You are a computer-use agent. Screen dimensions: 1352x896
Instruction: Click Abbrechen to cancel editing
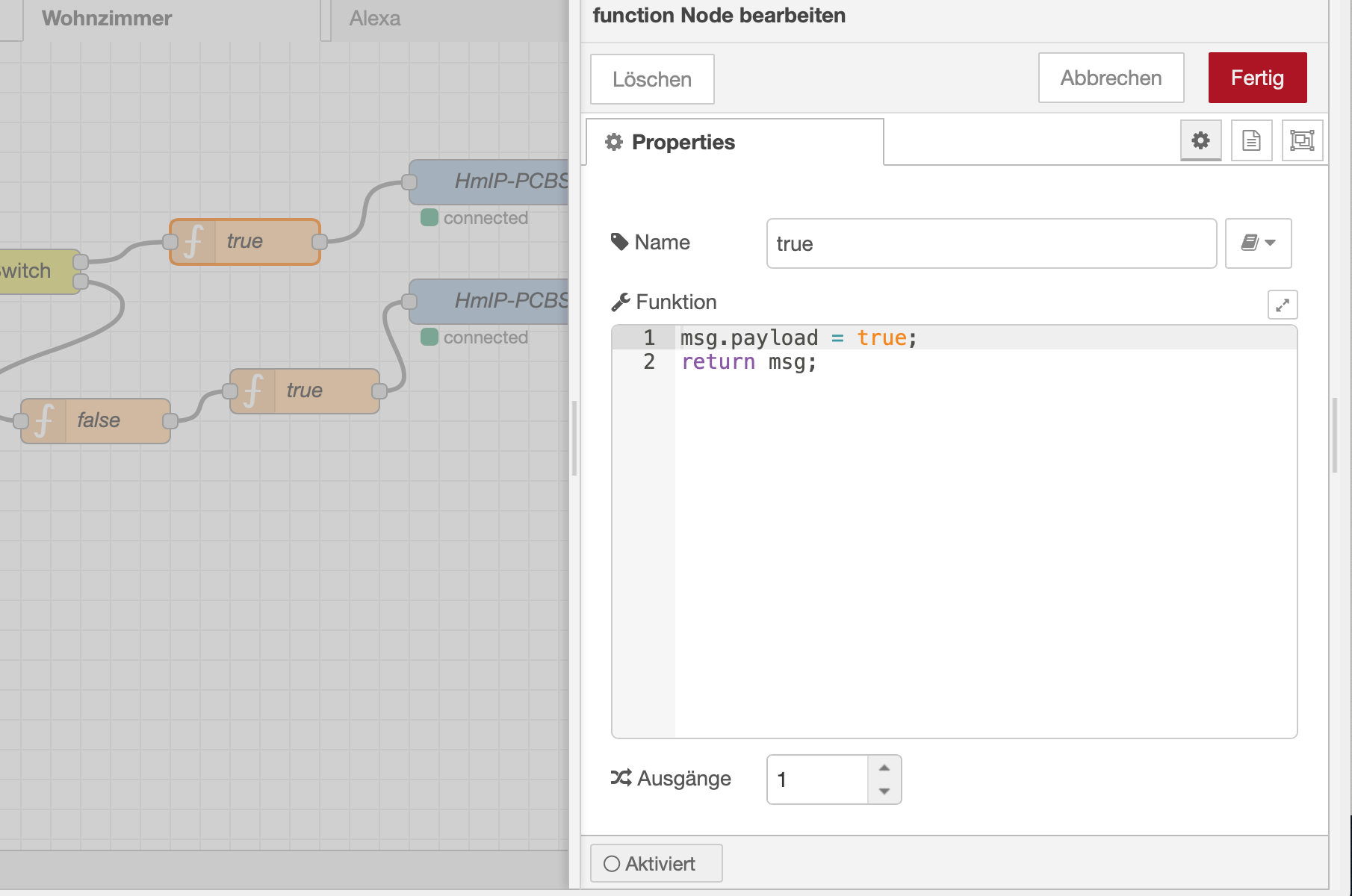(x=1111, y=78)
